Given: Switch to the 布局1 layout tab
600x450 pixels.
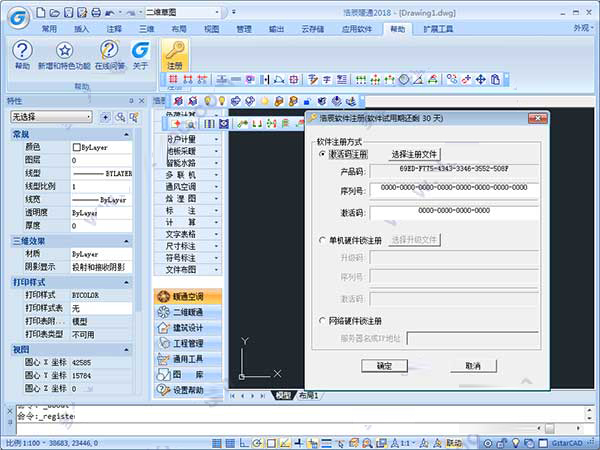Looking at the screenshot, I should coord(308,395).
